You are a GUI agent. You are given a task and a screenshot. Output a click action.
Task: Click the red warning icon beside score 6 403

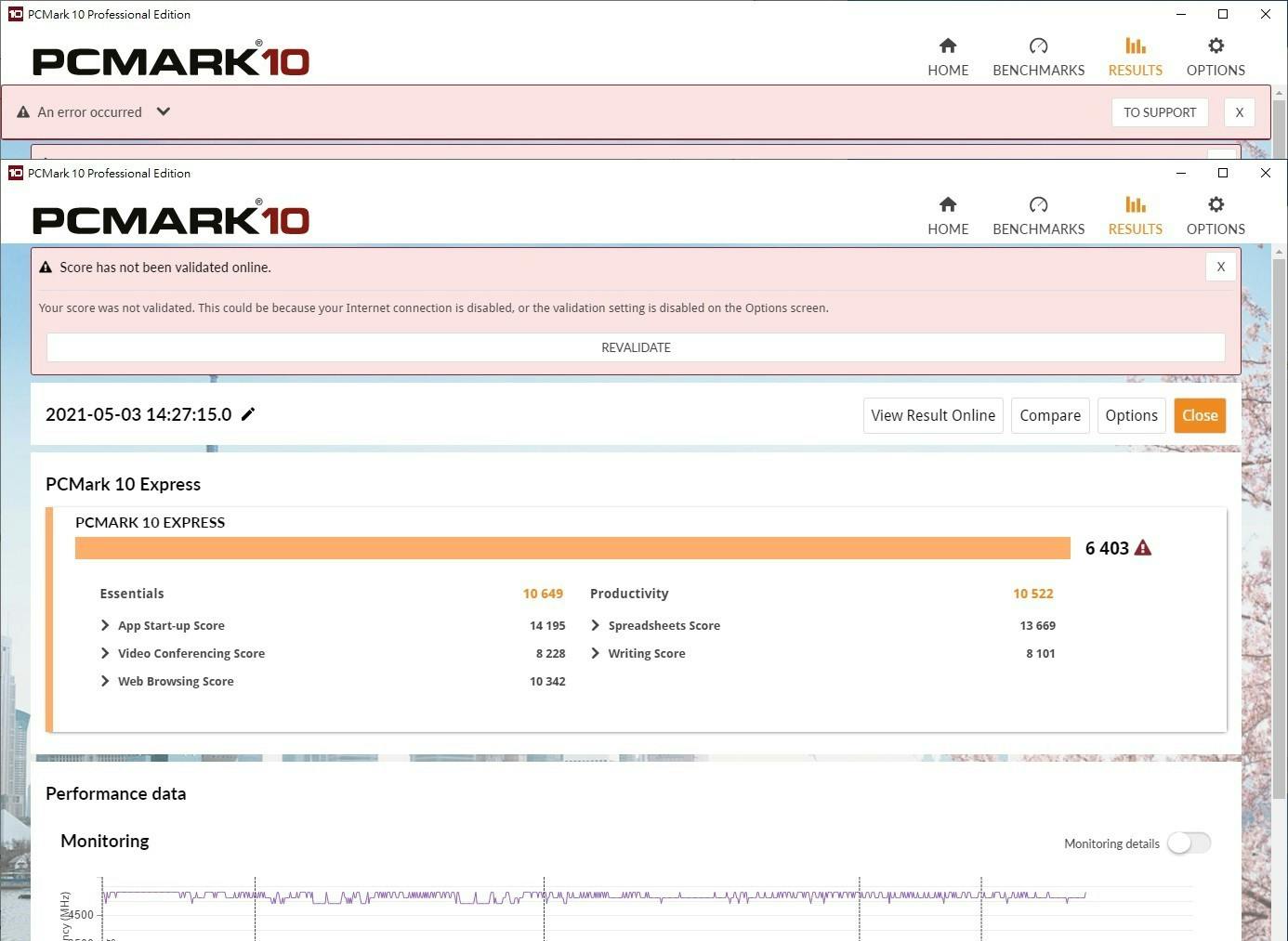[1143, 548]
